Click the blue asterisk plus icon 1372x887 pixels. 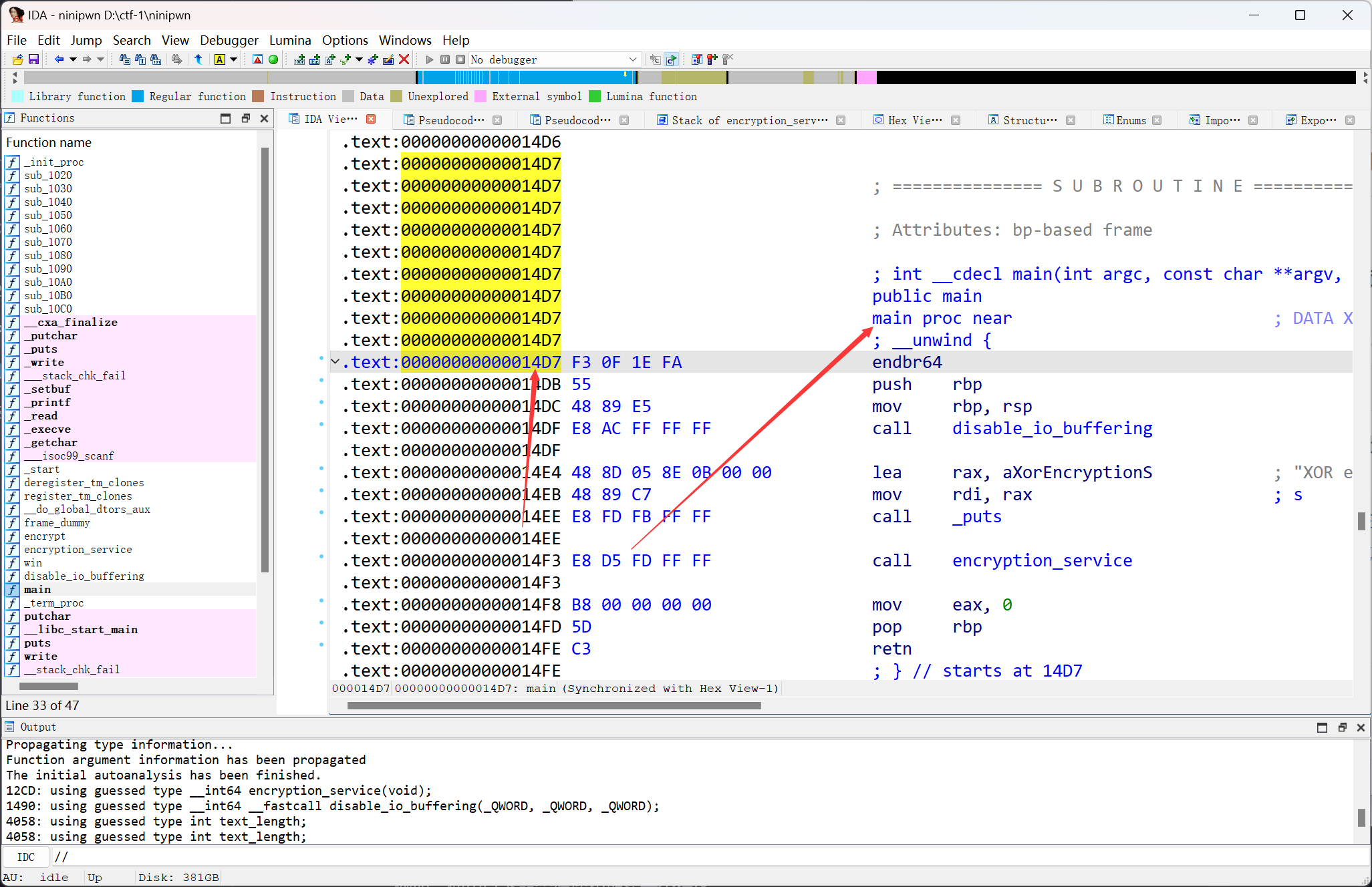(372, 59)
